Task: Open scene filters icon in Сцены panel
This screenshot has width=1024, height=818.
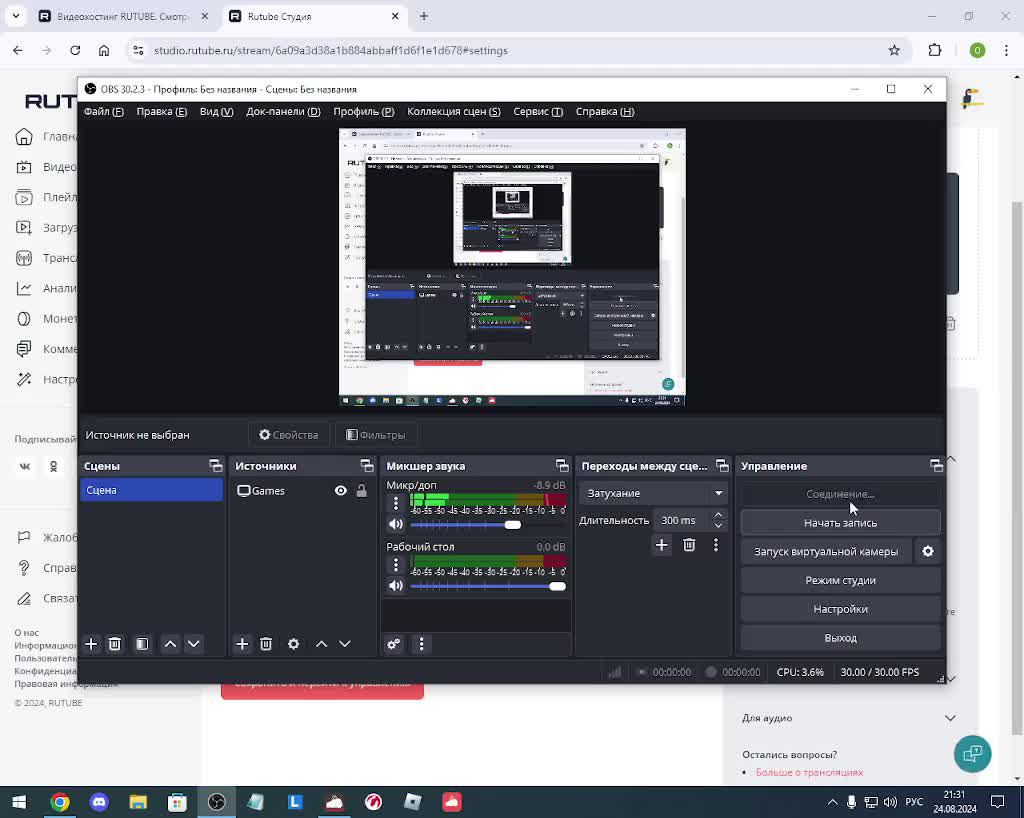Action: 142,644
